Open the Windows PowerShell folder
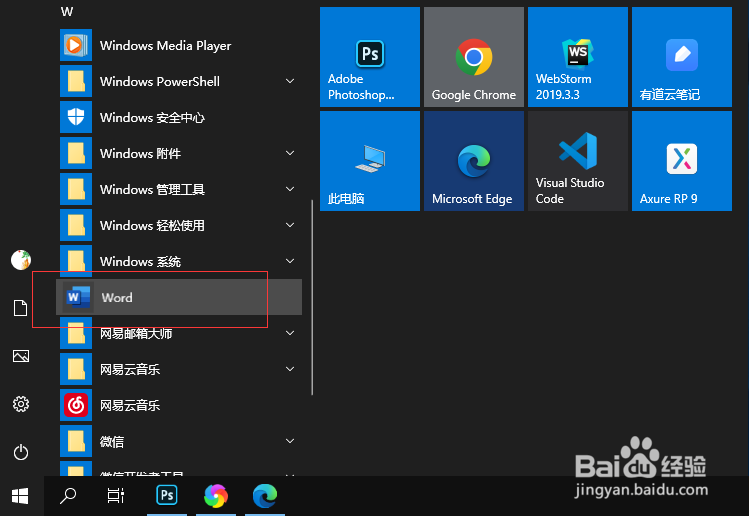 tap(179, 81)
